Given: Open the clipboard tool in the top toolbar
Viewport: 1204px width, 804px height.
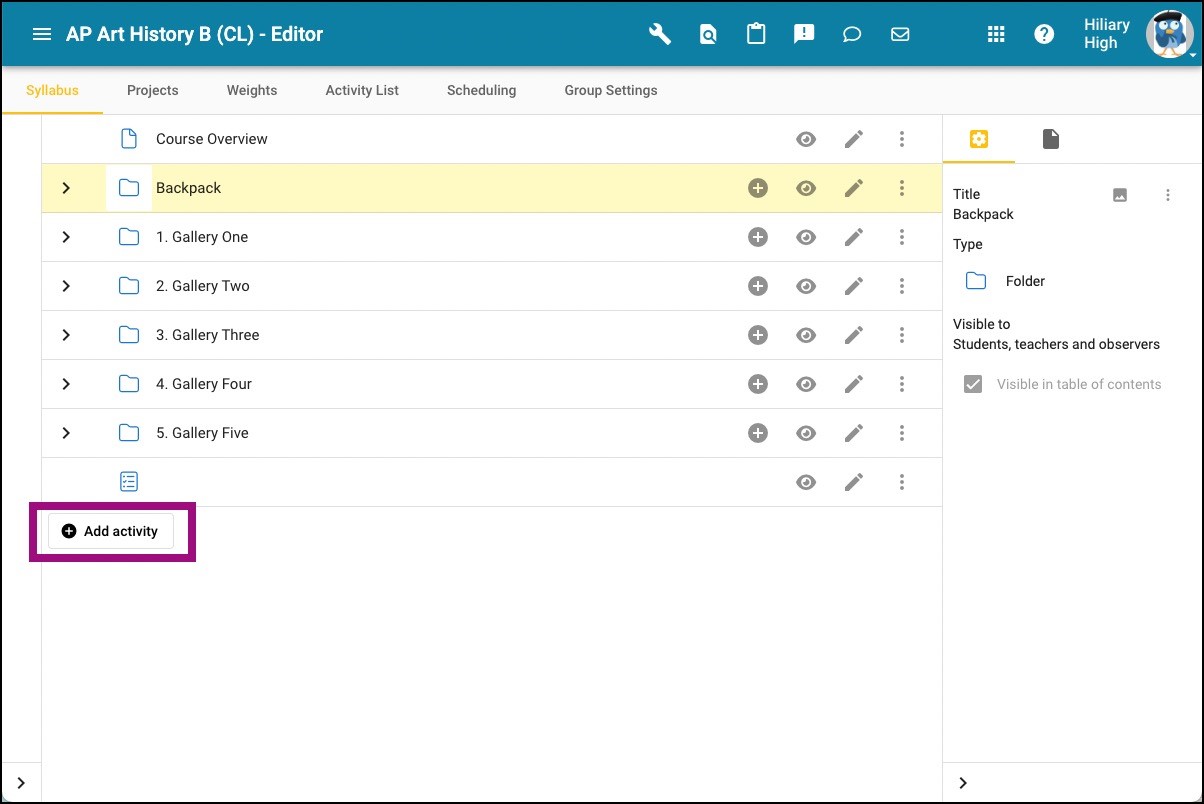Looking at the screenshot, I should (756, 33).
